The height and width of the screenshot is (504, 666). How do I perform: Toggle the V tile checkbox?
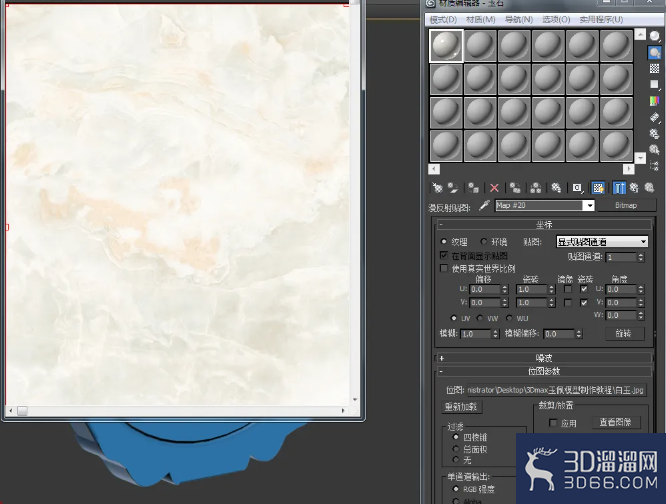pos(584,303)
